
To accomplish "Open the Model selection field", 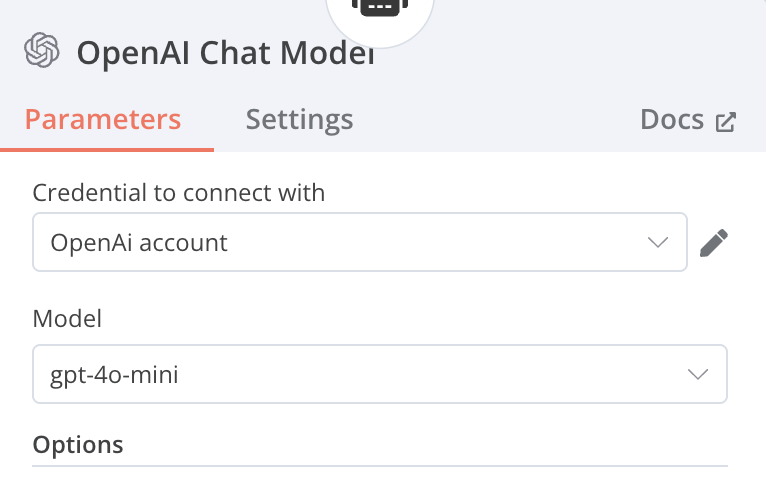I will tap(360, 375).
